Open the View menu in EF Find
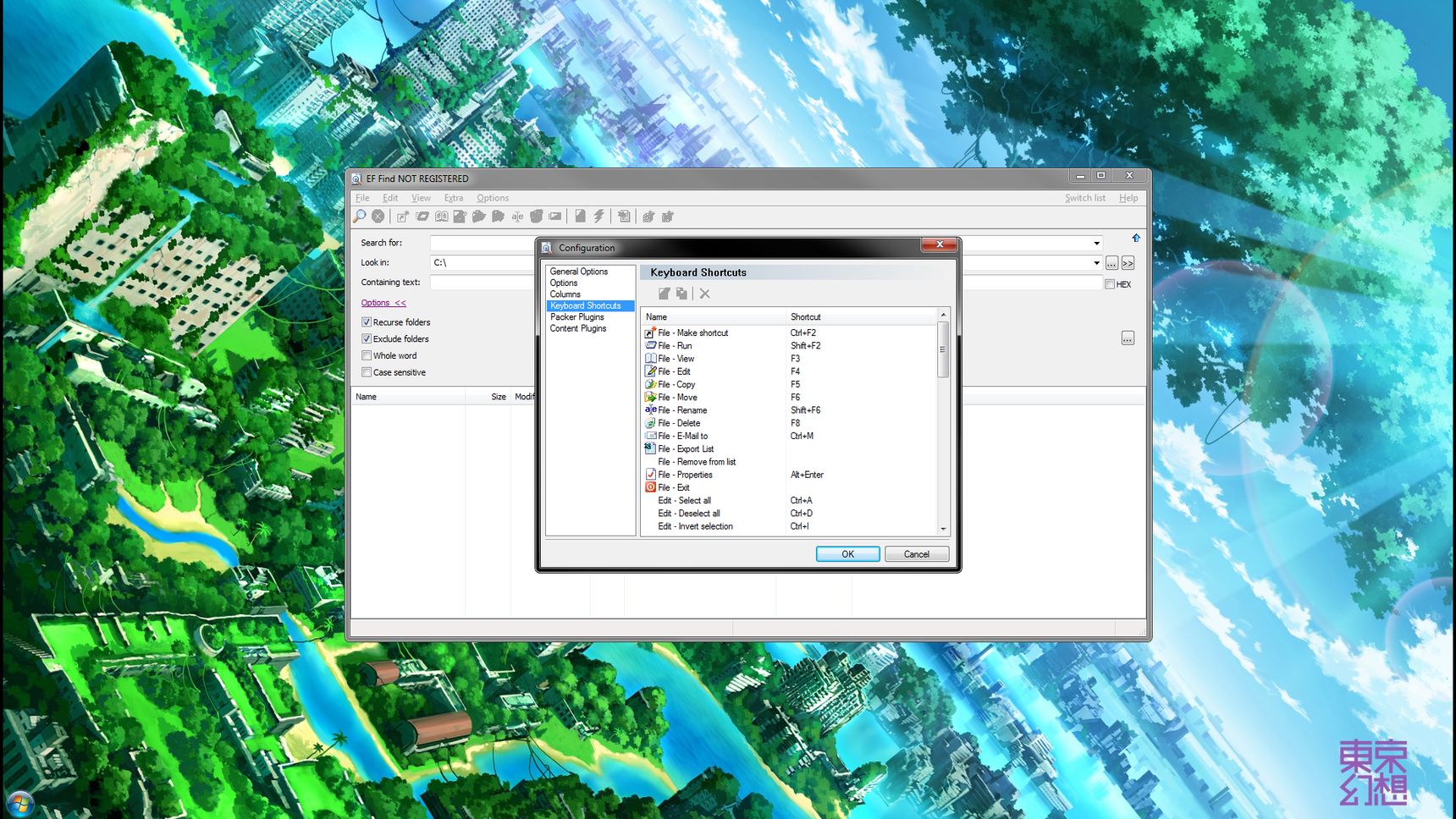Image resolution: width=1456 pixels, height=819 pixels. (x=421, y=198)
